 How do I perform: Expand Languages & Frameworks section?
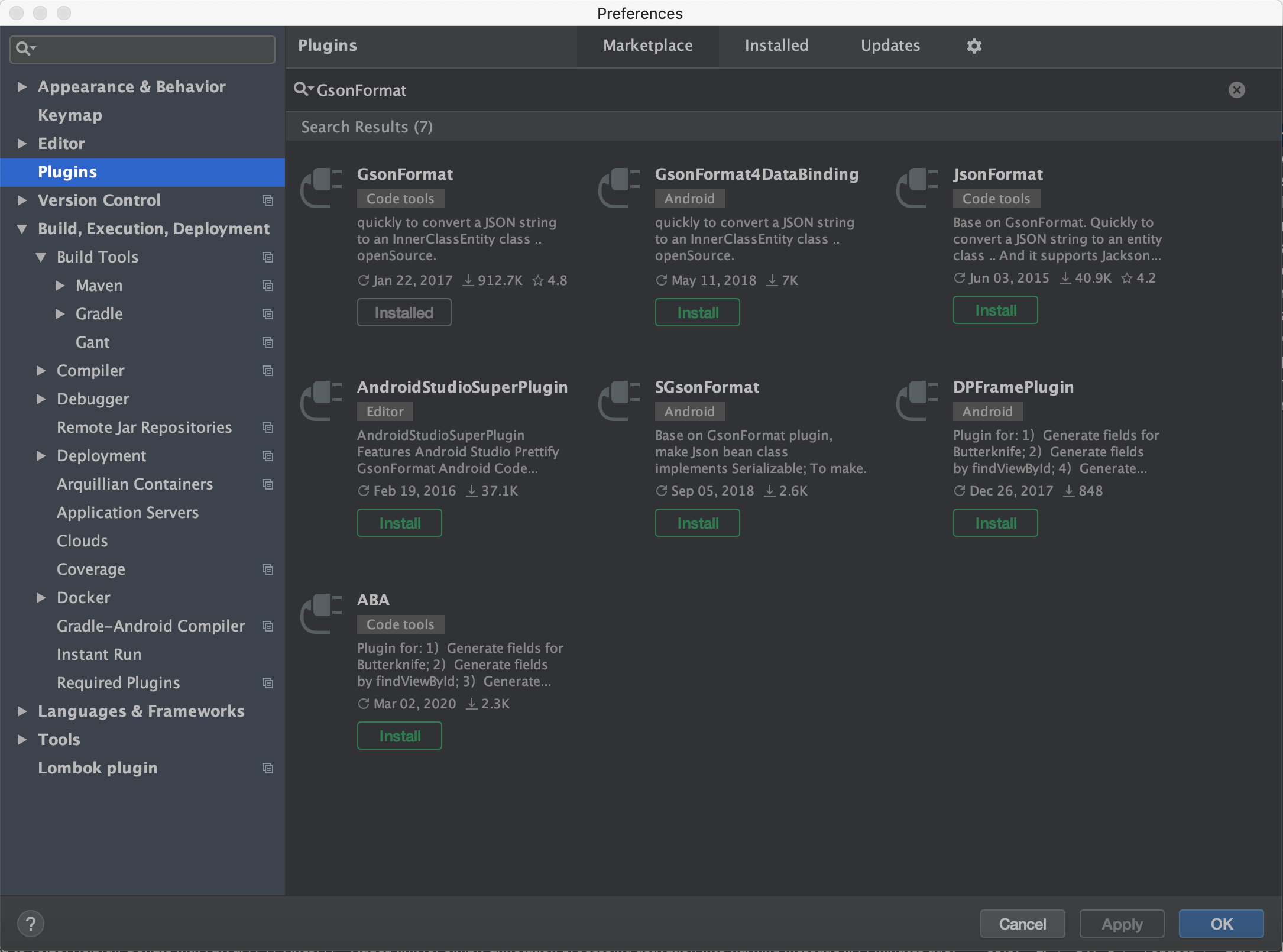(x=22, y=711)
